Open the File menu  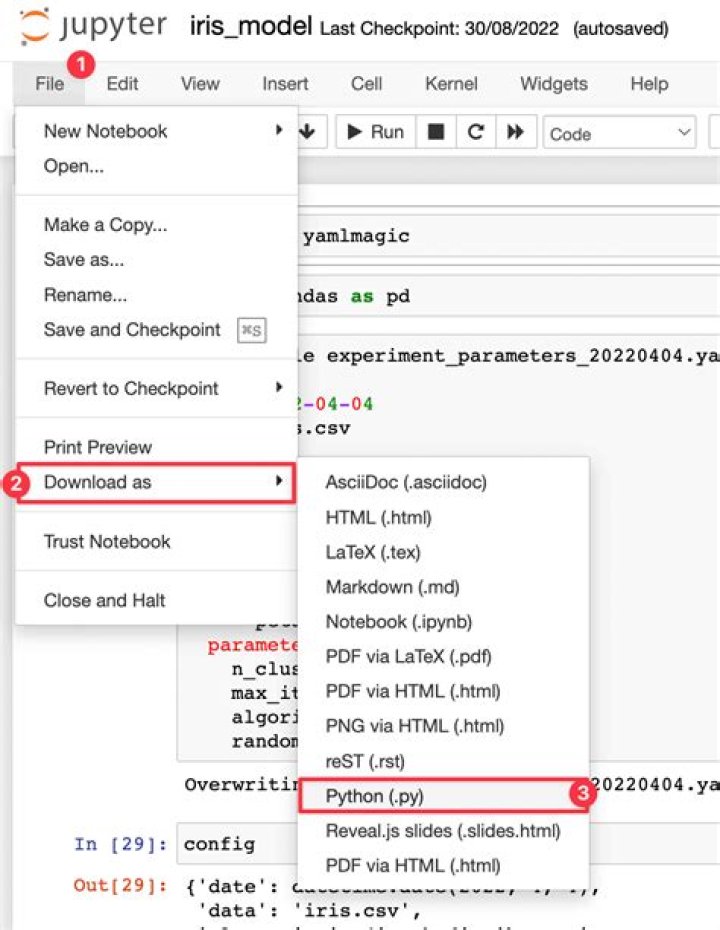(x=50, y=84)
